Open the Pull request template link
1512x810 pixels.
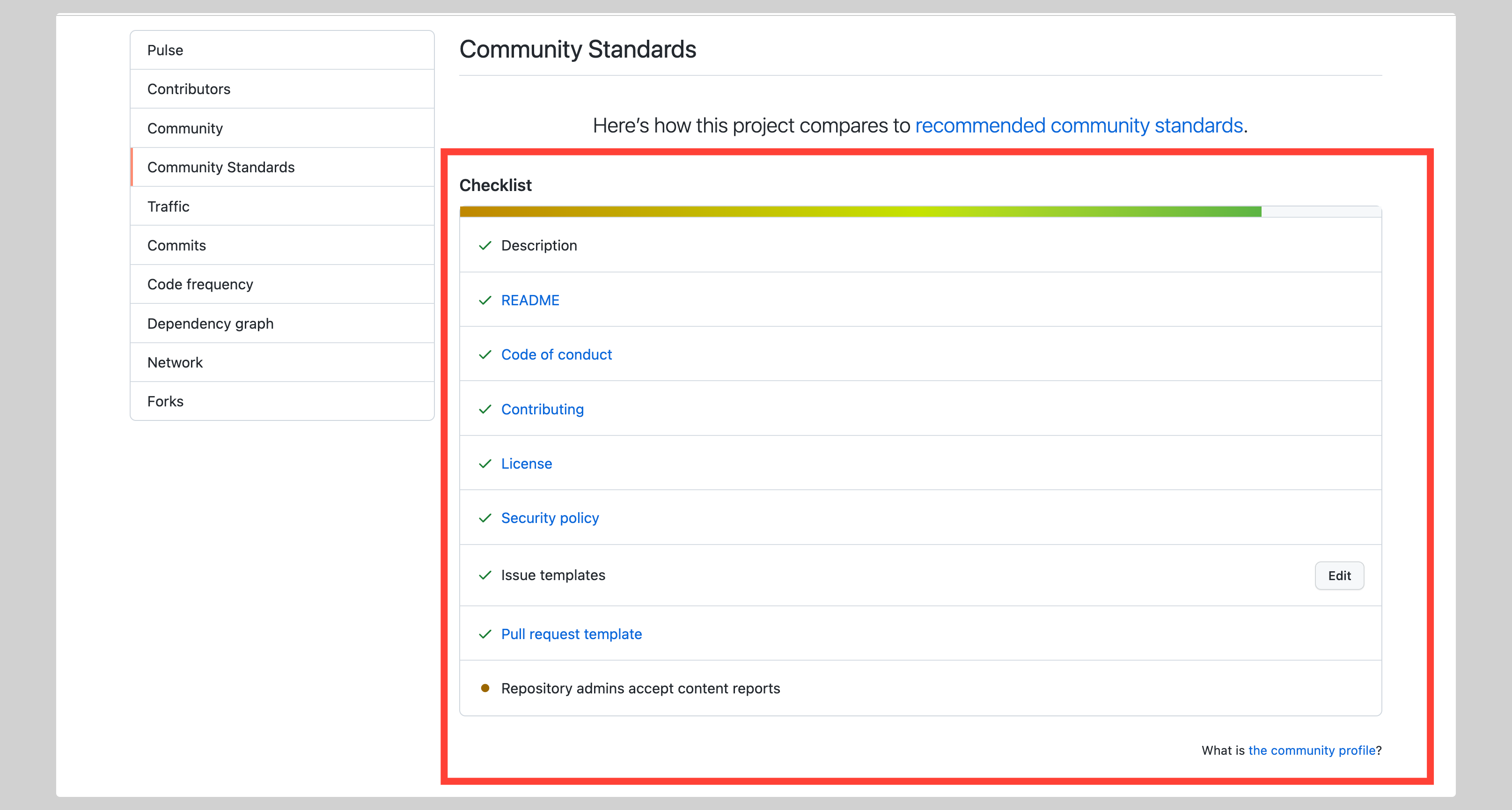[571, 634]
